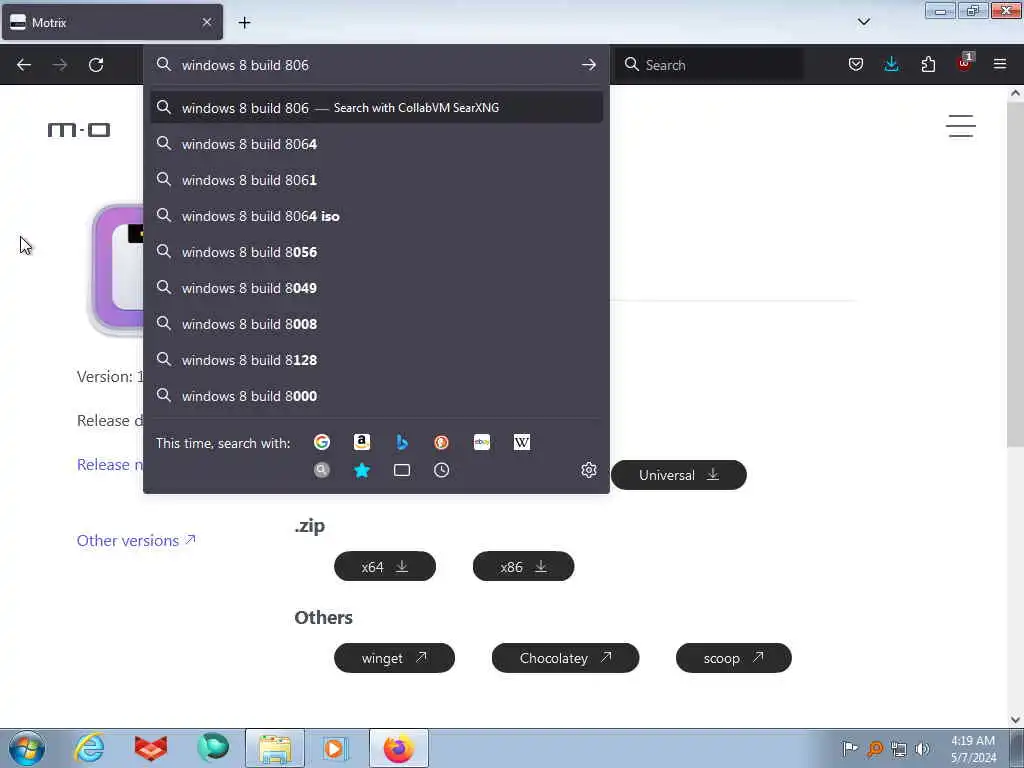Select suggestion 'windows 8 build 8008'

pos(377,323)
